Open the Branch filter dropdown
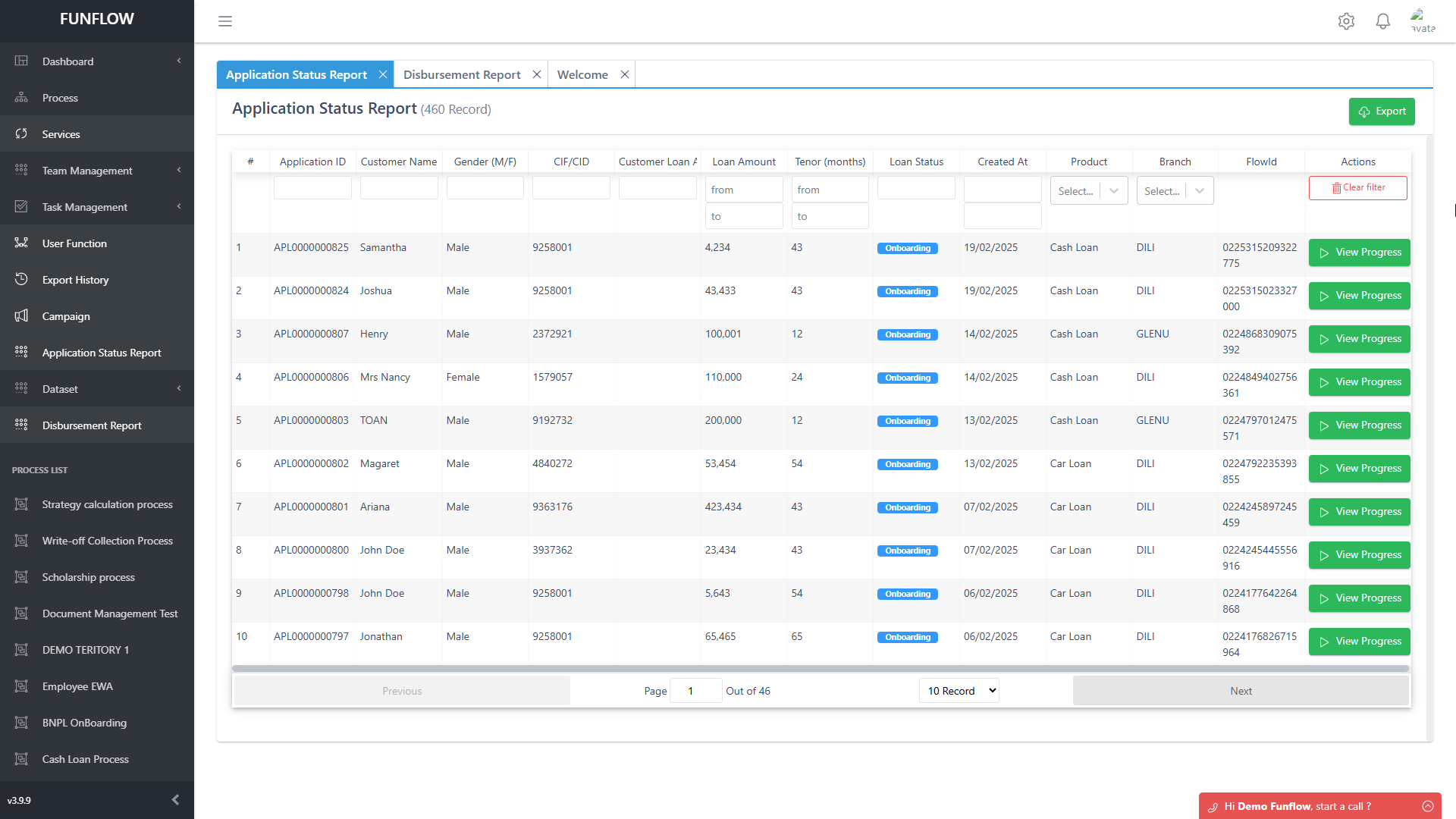This screenshot has height=819, width=1456. click(1175, 190)
